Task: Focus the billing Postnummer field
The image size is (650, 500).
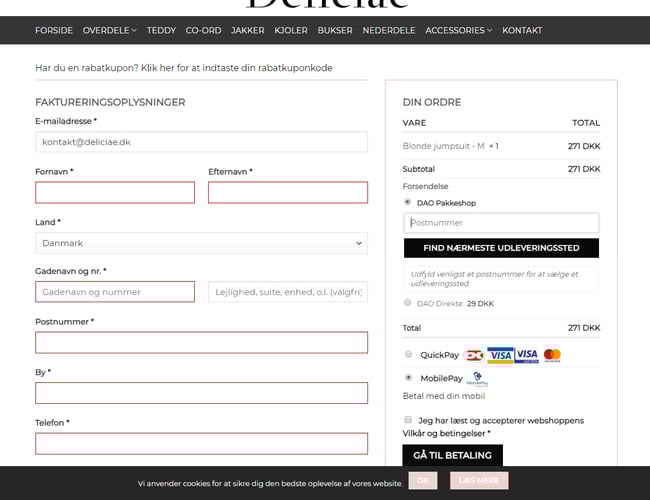Action: [201, 342]
